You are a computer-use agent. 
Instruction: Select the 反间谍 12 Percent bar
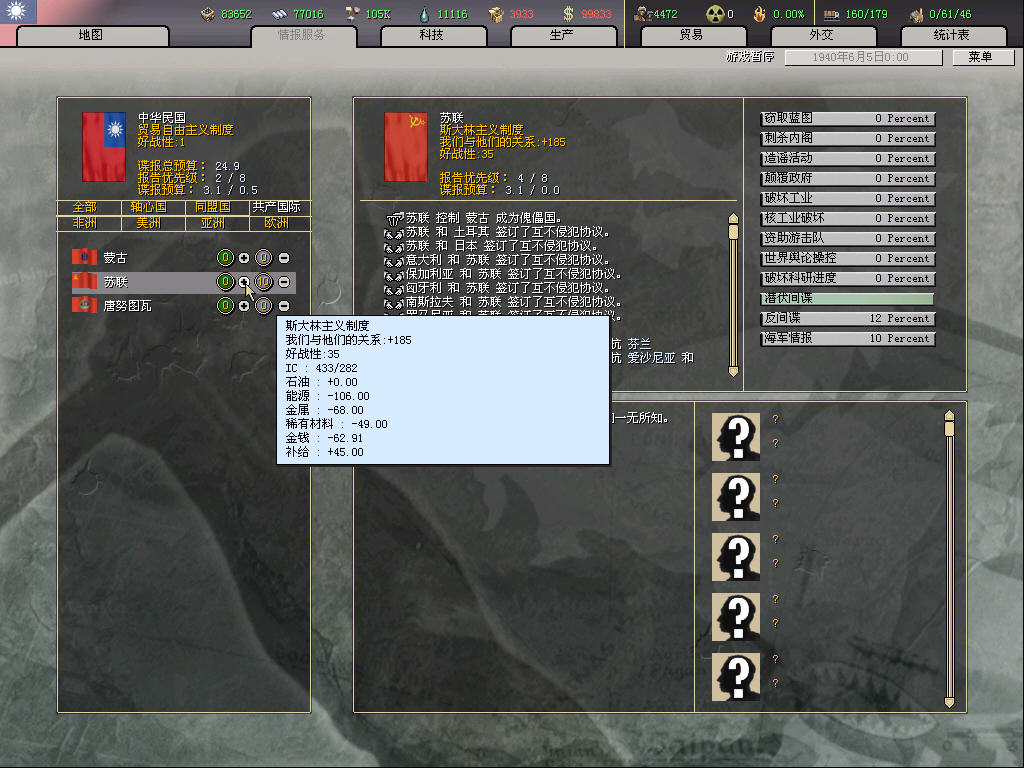tap(848, 319)
